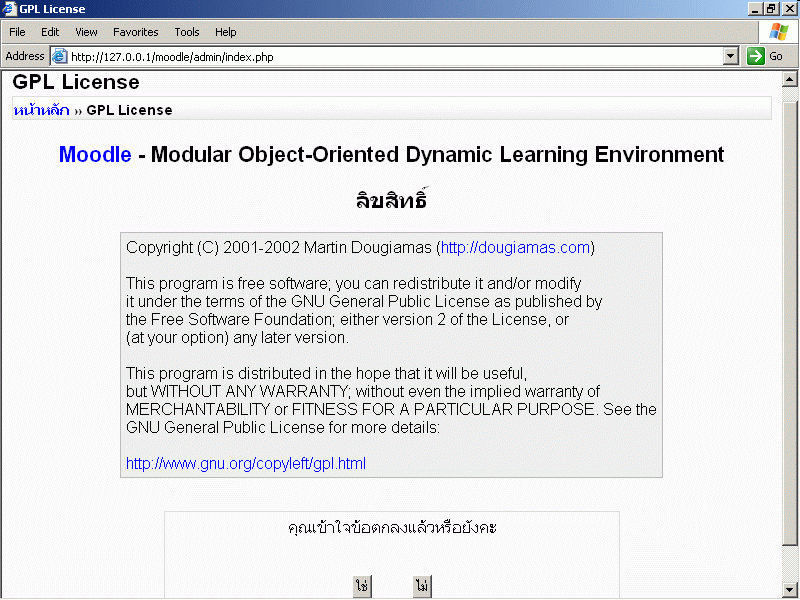Click the scrollbar up arrow
Image resolution: width=800 pixels, height=600 pixels.
(x=789, y=80)
